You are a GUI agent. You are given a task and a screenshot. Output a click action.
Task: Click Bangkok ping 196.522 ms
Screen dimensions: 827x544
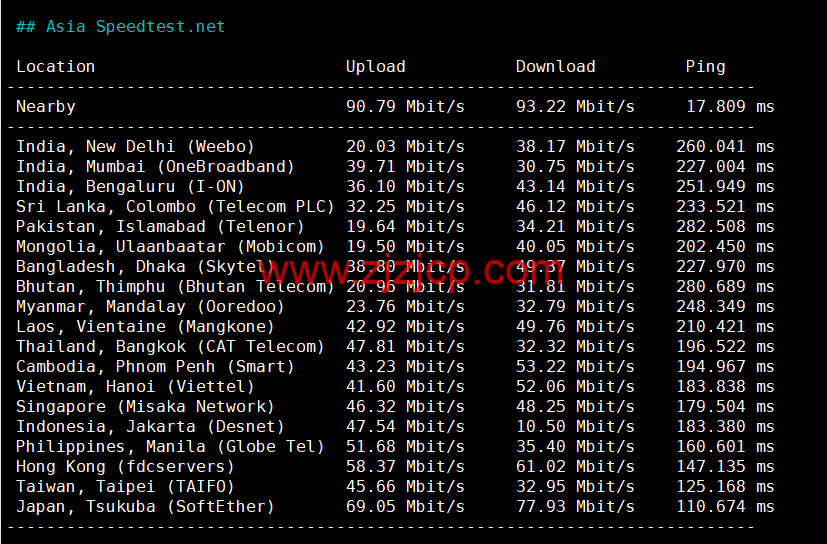[725, 347]
